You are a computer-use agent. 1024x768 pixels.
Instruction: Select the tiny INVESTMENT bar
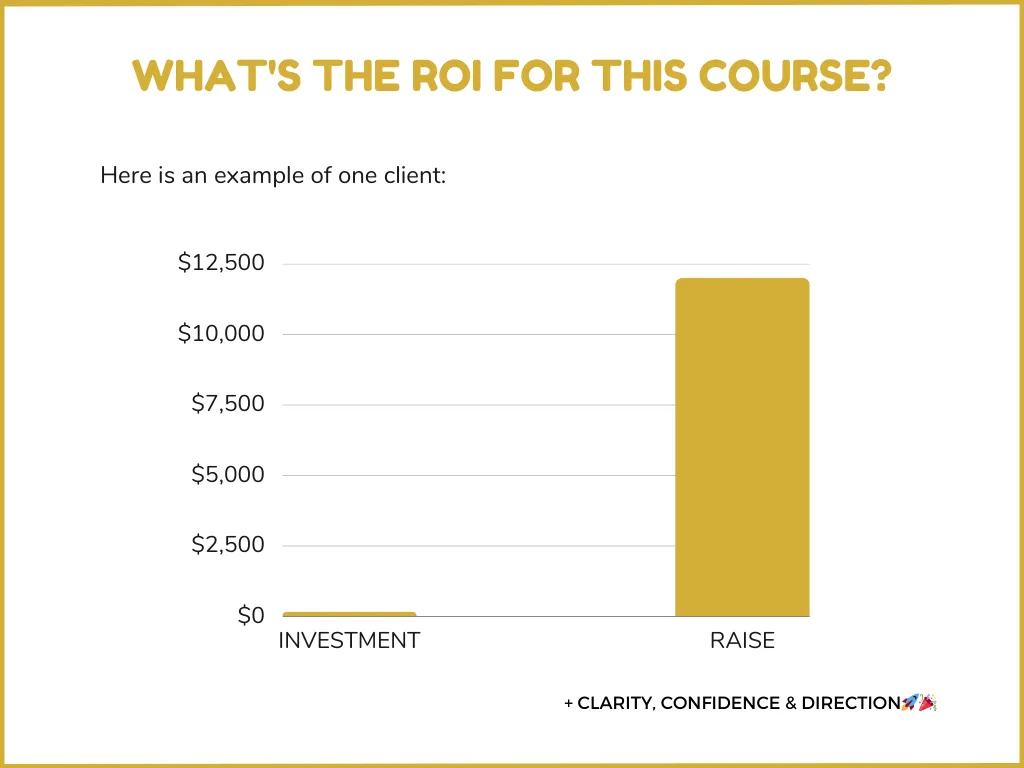click(349, 614)
